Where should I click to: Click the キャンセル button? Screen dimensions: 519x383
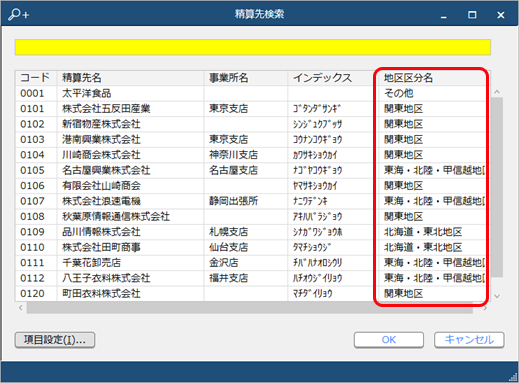(469, 340)
